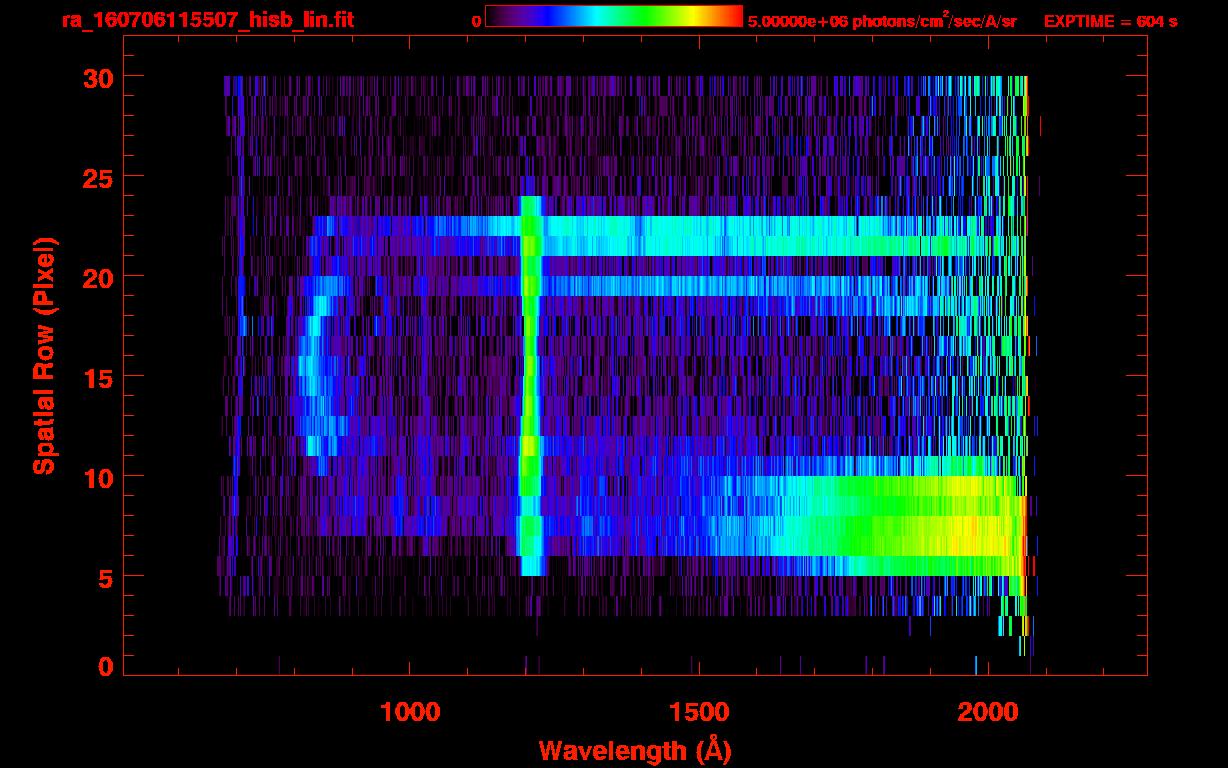Image resolution: width=1228 pixels, height=768 pixels.
Task: Click the file name ra_160706115507_hisb_lin.fit title
Action: (207, 20)
